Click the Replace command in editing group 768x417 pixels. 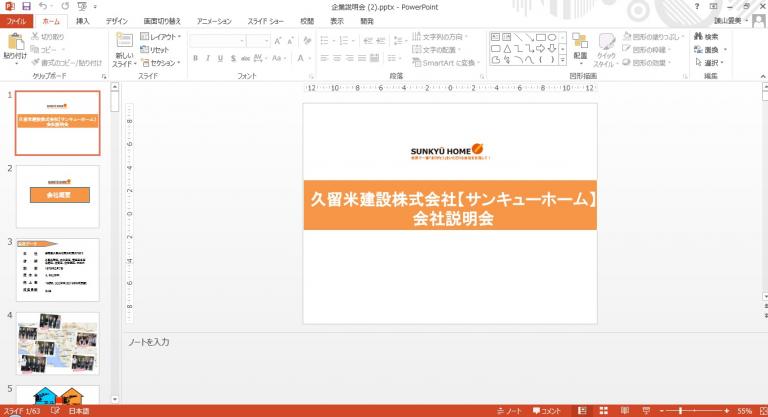711,49
